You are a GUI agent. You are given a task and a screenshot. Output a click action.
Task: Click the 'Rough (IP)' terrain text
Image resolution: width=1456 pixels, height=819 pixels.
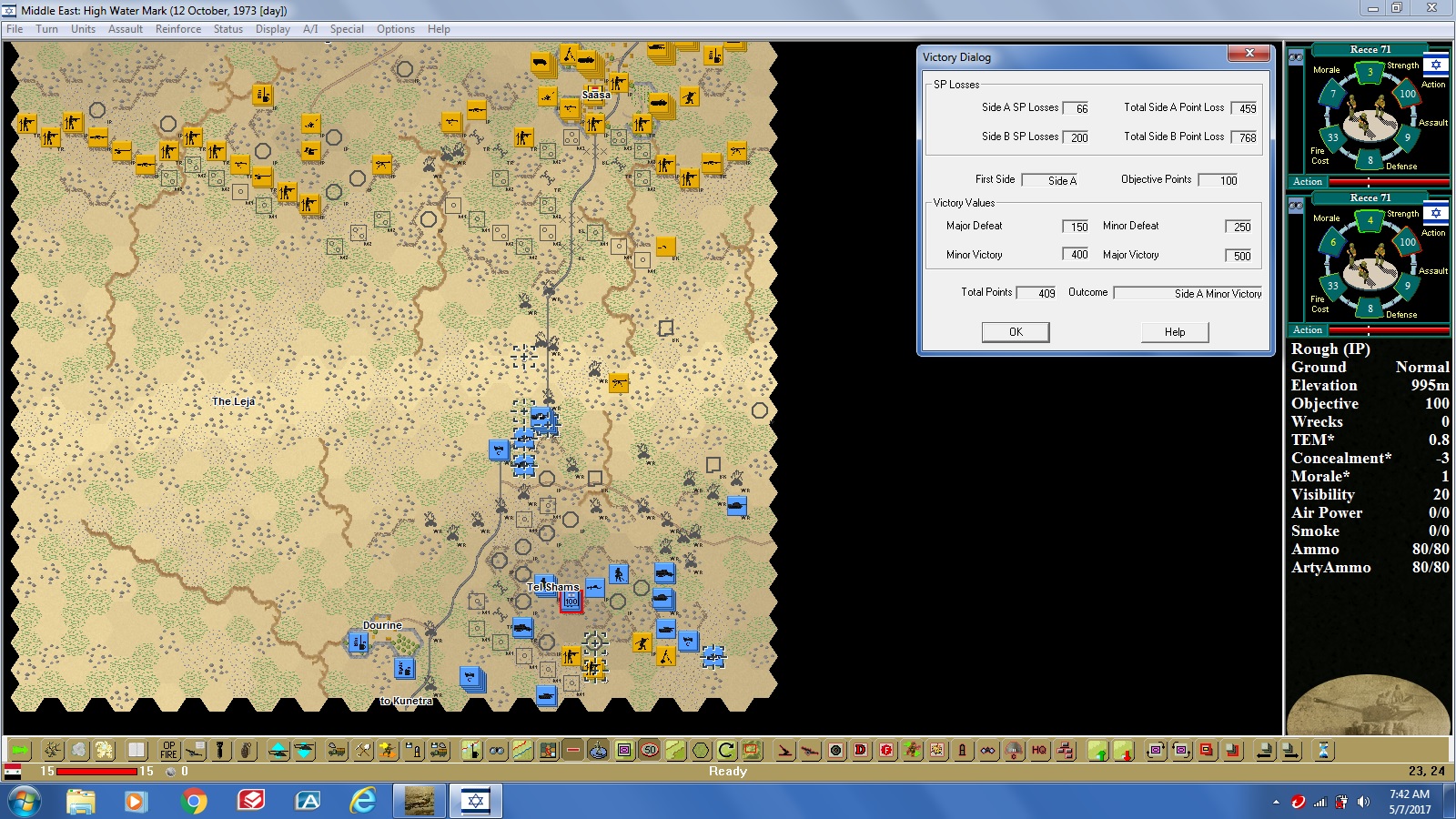pos(1330,349)
